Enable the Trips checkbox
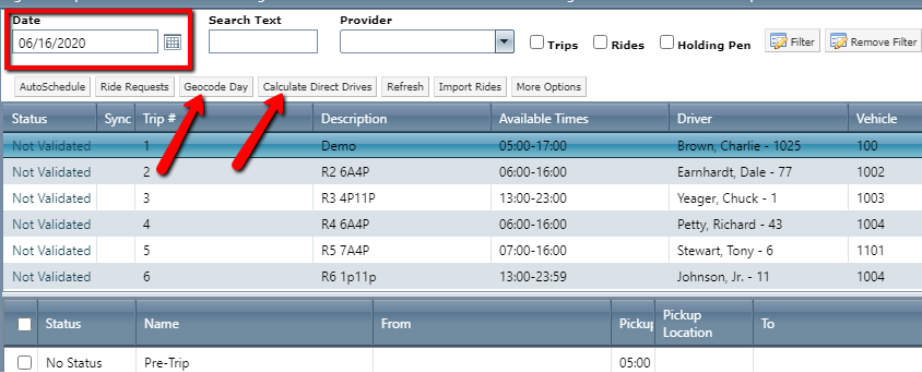The height and width of the screenshot is (372, 922). point(536,43)
